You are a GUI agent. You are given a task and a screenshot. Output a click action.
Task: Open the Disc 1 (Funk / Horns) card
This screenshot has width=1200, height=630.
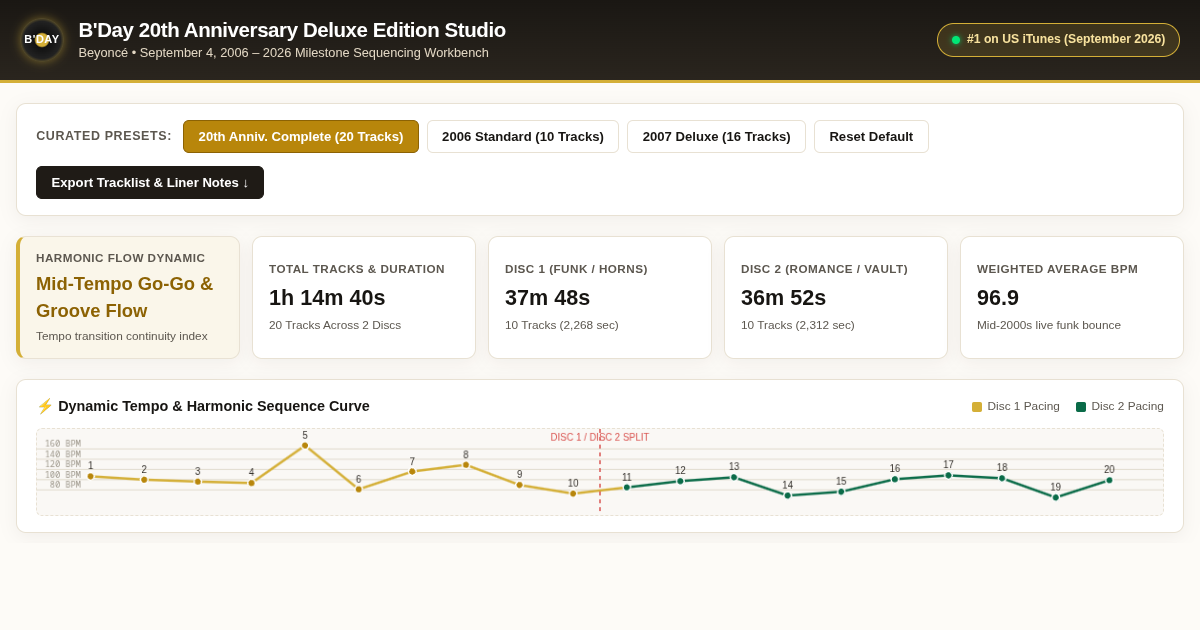click(x=600, y=298)
